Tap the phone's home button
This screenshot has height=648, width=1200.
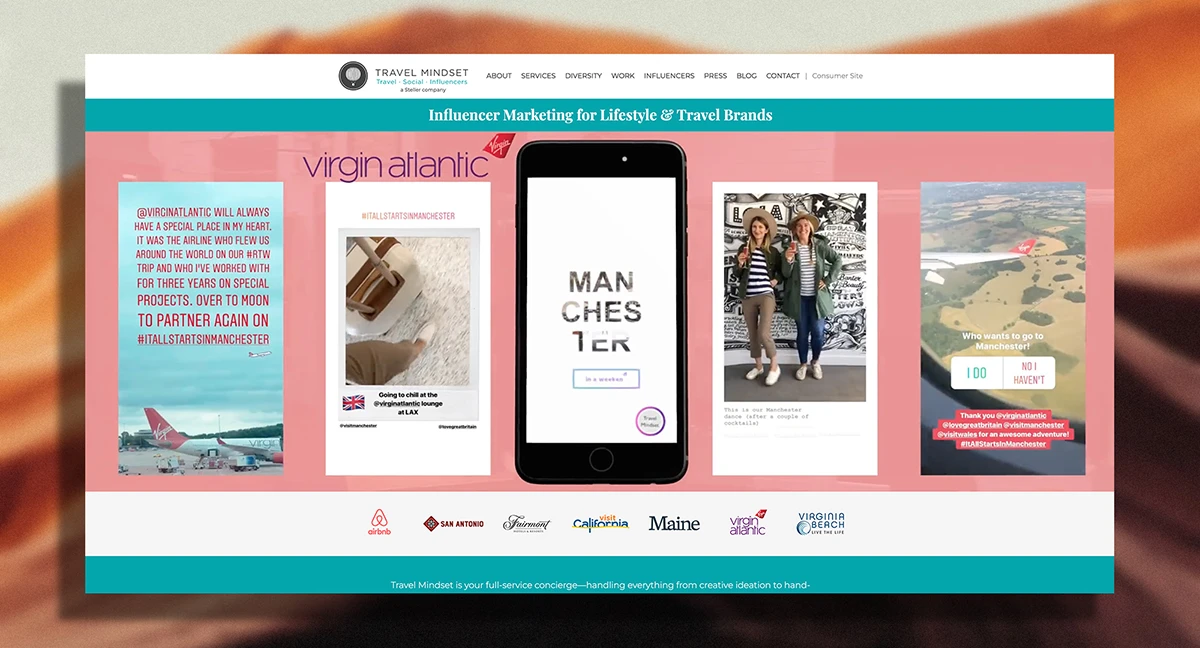pos(601,460)
